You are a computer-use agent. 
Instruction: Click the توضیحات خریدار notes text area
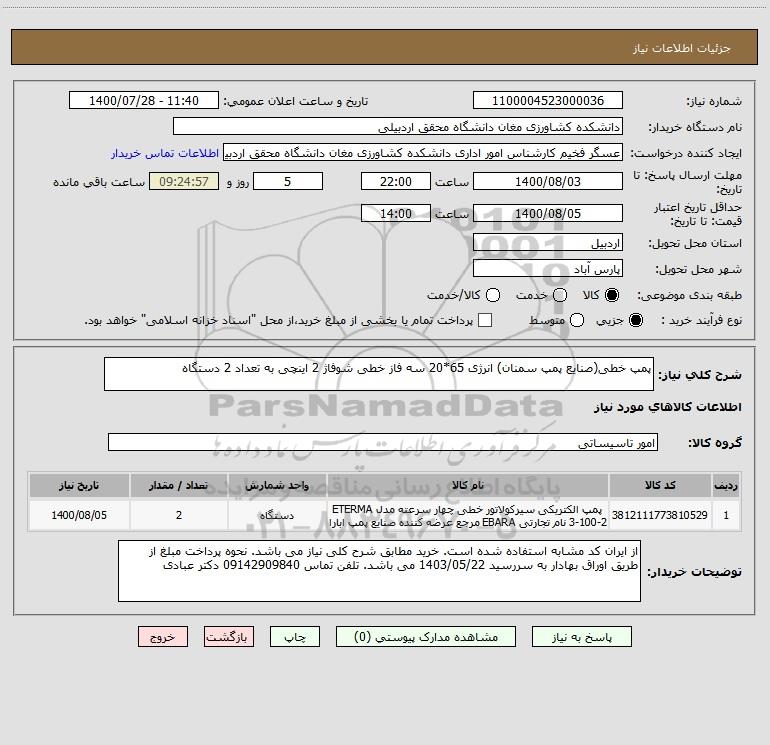(379, 571)
